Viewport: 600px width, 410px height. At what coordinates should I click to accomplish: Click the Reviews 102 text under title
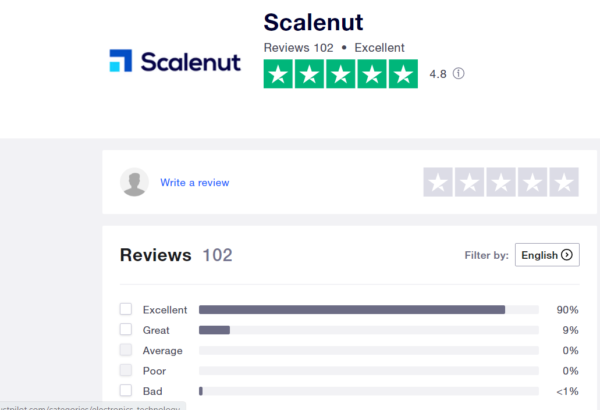298,48
